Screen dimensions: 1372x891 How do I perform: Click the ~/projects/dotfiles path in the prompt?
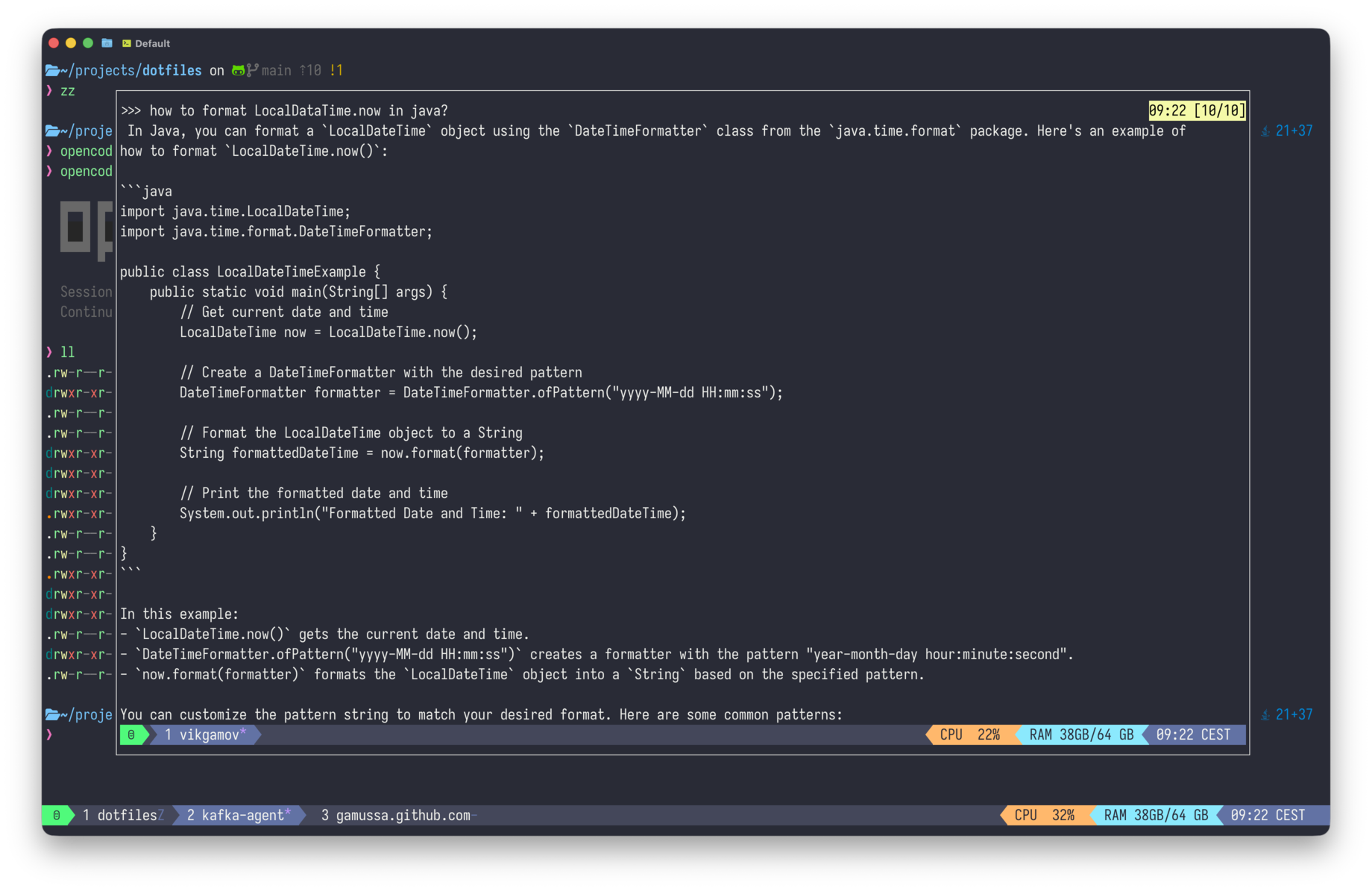(130, 70)
